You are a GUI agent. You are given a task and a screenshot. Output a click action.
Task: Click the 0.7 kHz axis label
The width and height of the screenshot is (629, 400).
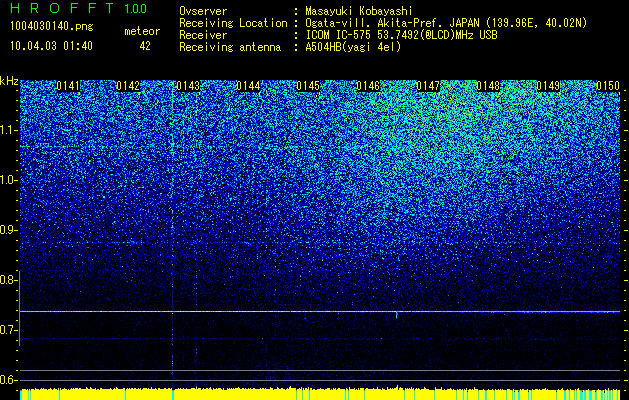pos(8,330)
